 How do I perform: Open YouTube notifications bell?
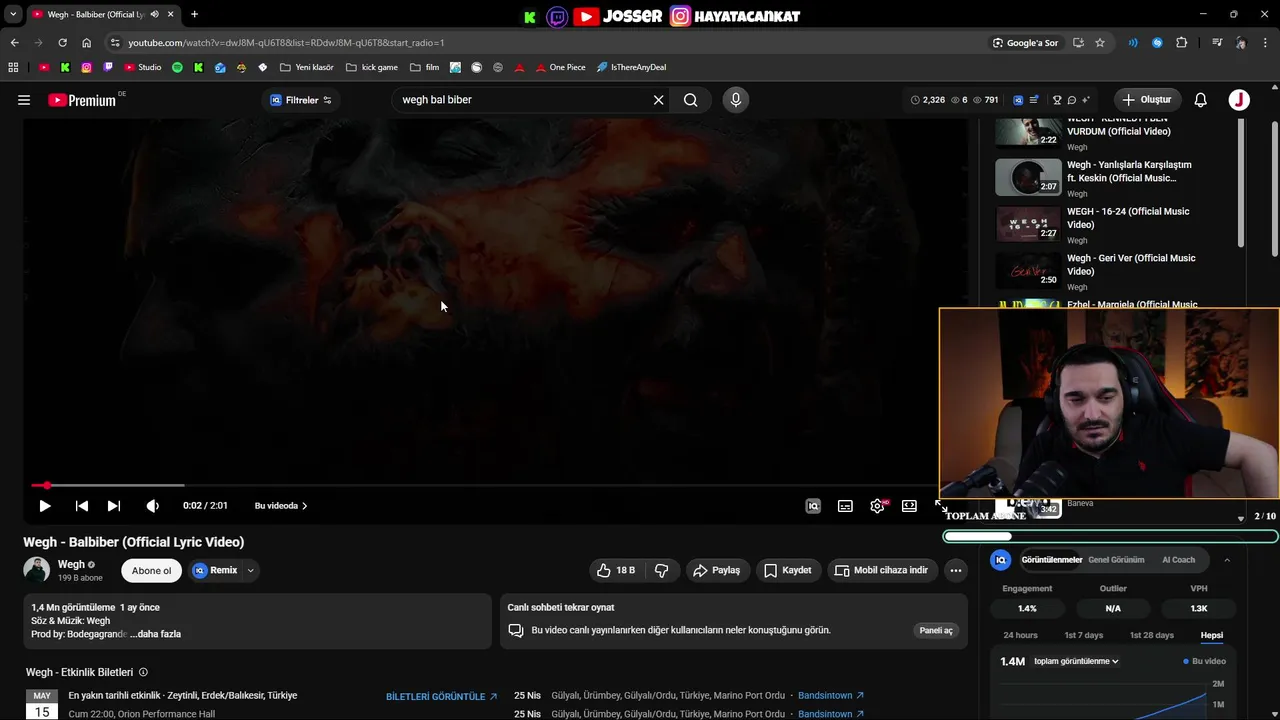point(1200,100)
